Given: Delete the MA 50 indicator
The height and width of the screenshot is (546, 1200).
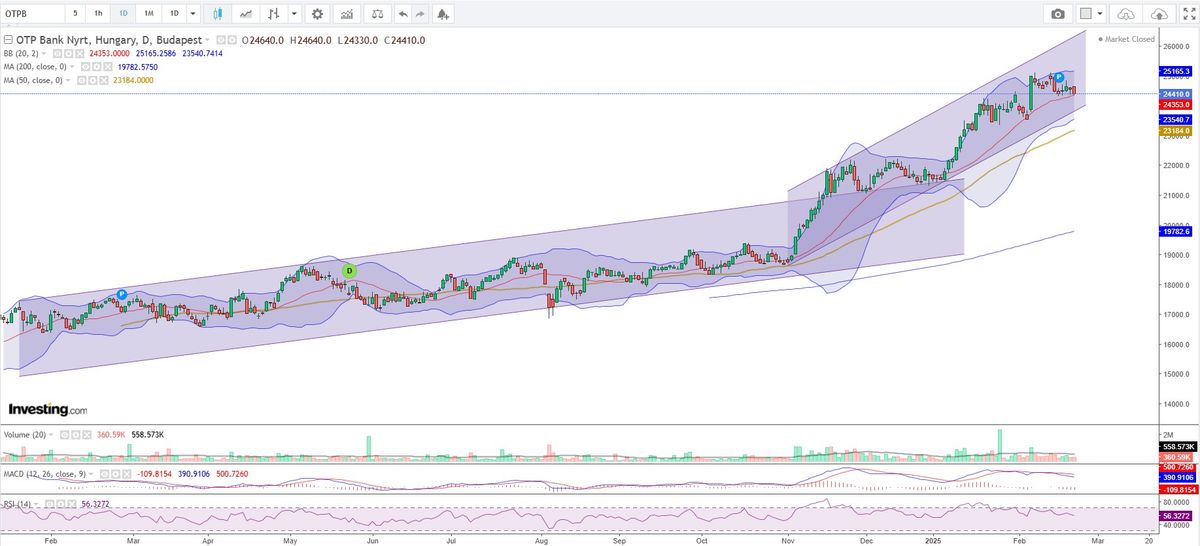Looking at the screenshot, I should pyautogui.click(x=103, y=80).
